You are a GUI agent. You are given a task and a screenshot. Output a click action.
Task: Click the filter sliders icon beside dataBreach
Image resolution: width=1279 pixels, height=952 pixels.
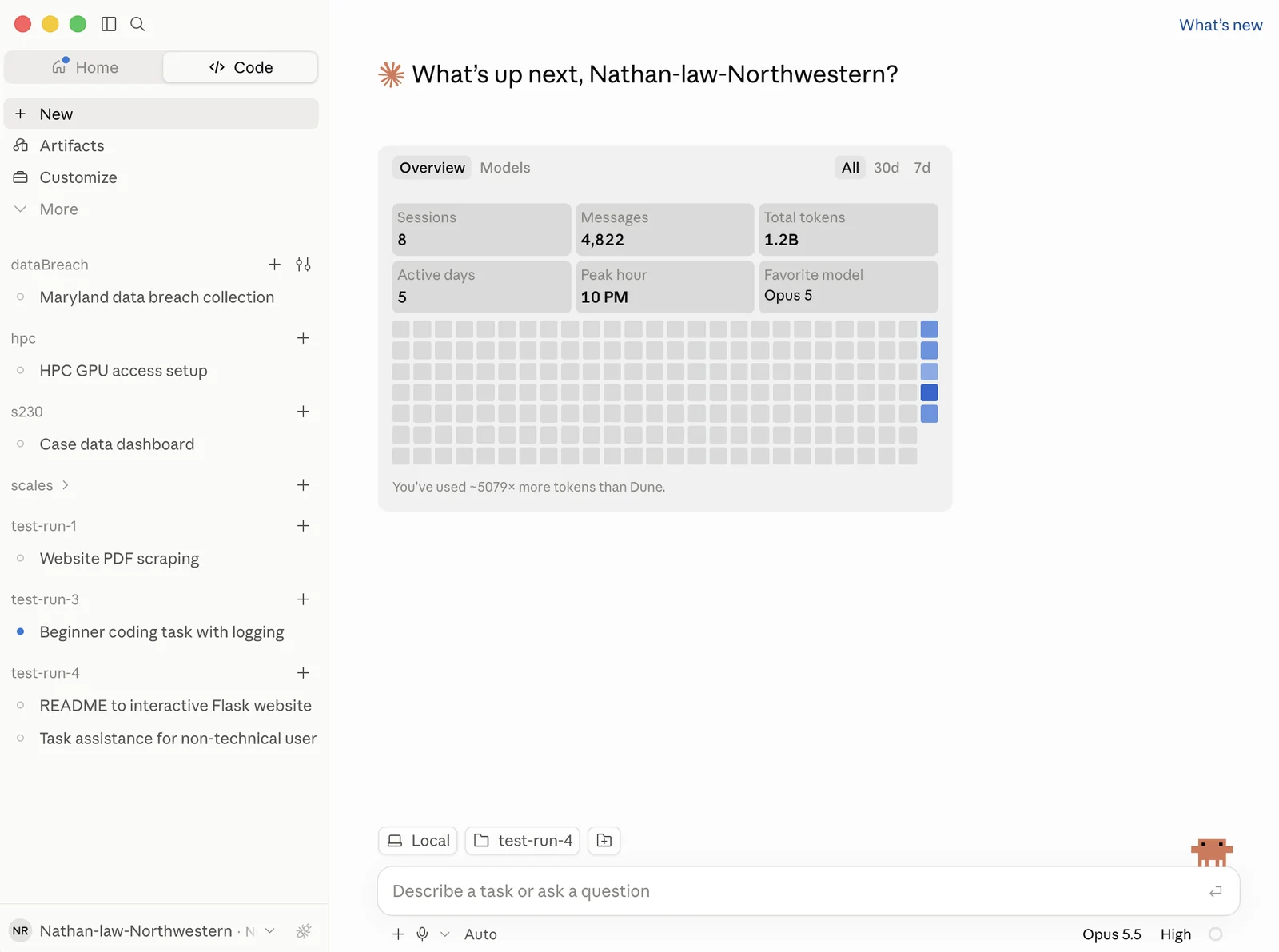pos(303,265)
